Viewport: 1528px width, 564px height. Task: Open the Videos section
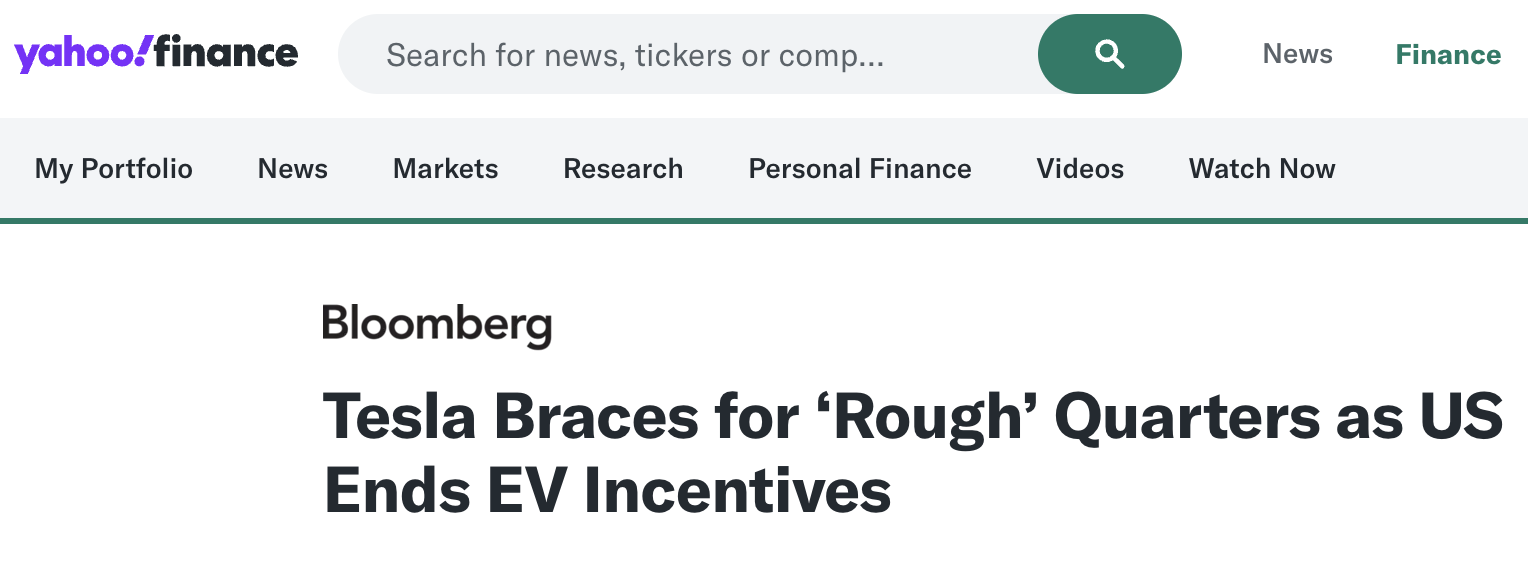(1080, 169)
